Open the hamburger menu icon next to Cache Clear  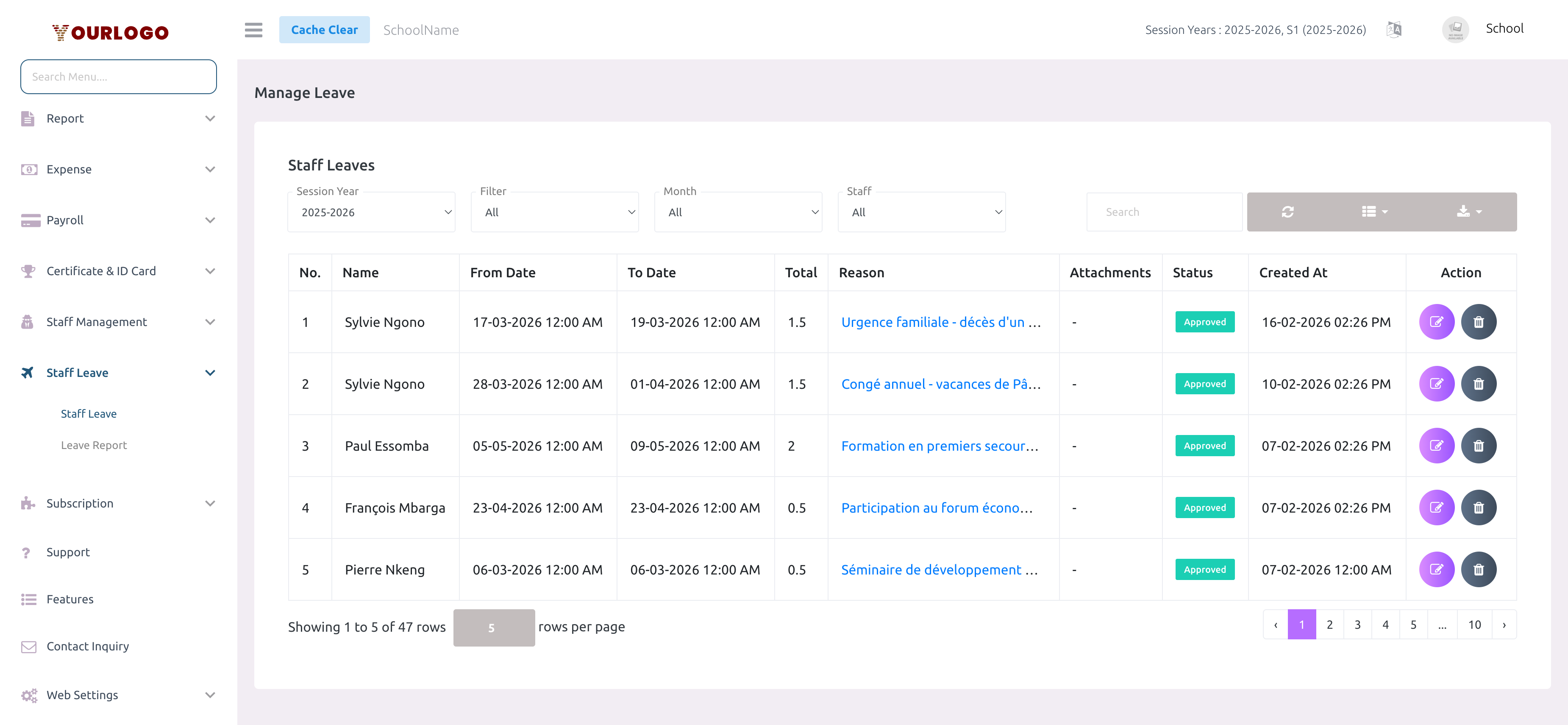click(253, 30)
